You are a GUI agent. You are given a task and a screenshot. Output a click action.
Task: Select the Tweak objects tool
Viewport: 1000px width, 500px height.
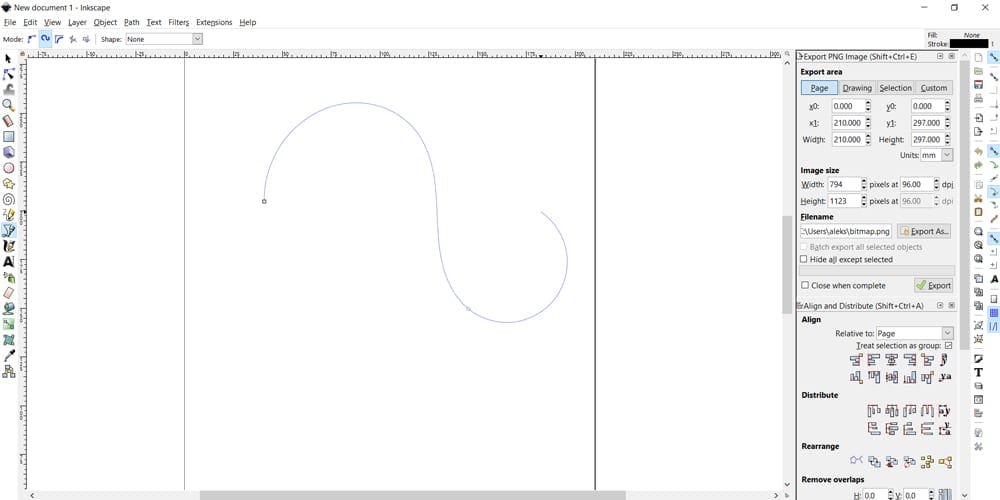[8, 90]
